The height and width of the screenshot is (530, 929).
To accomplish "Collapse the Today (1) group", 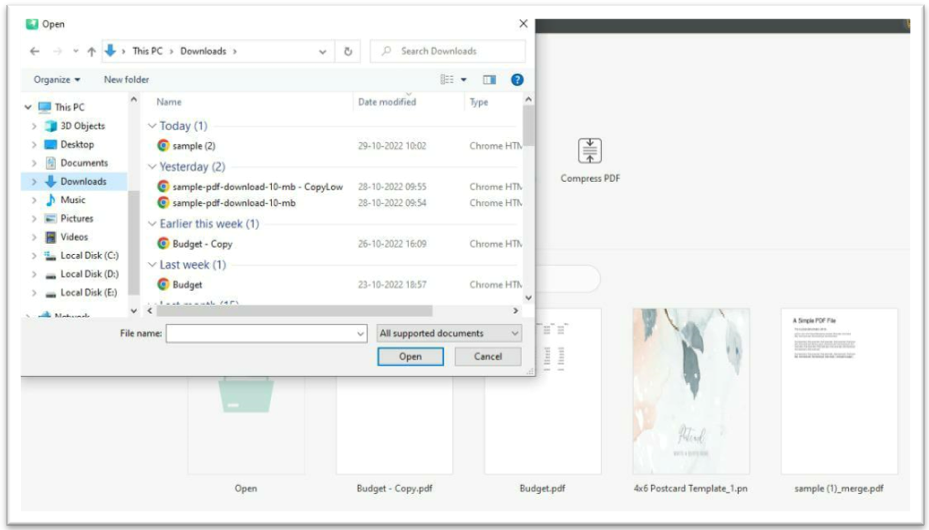I will pos(152,126).
